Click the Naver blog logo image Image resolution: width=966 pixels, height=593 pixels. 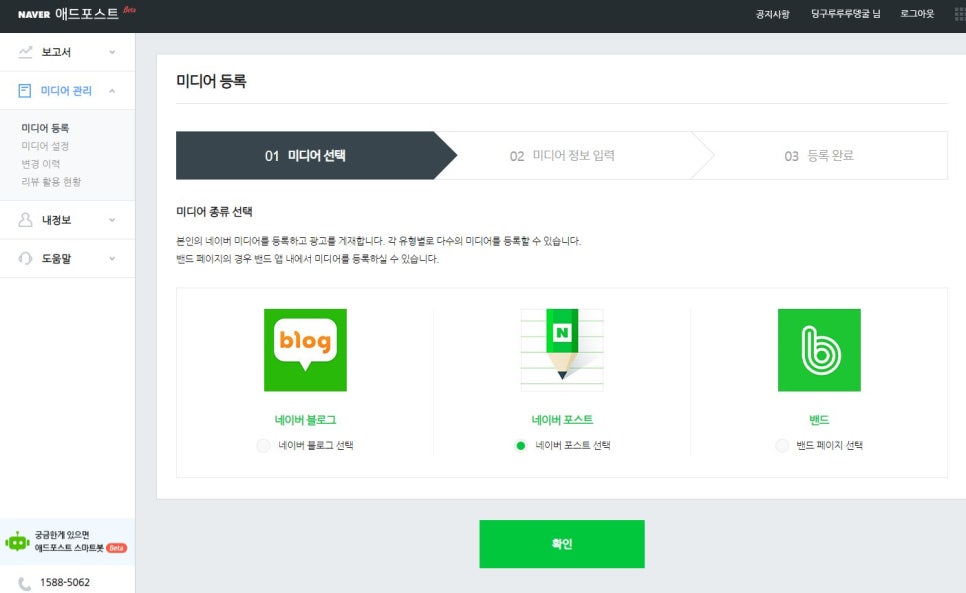(x=306, y=350)
